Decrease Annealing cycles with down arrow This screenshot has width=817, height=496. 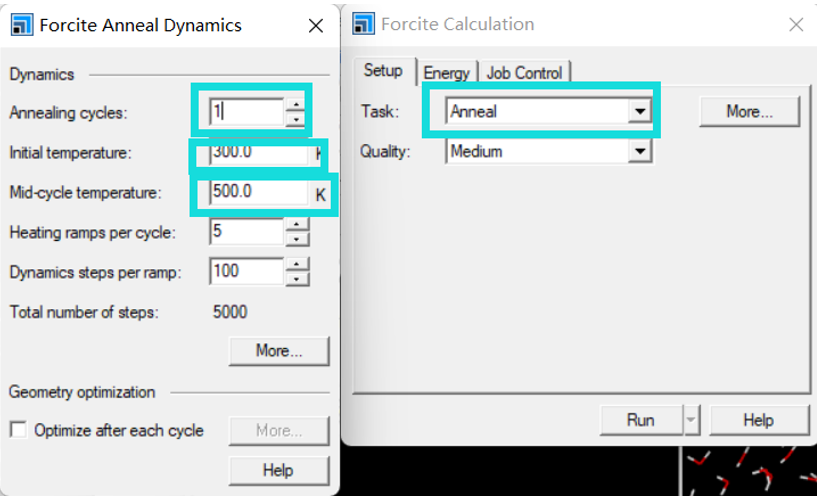point(297,119)
